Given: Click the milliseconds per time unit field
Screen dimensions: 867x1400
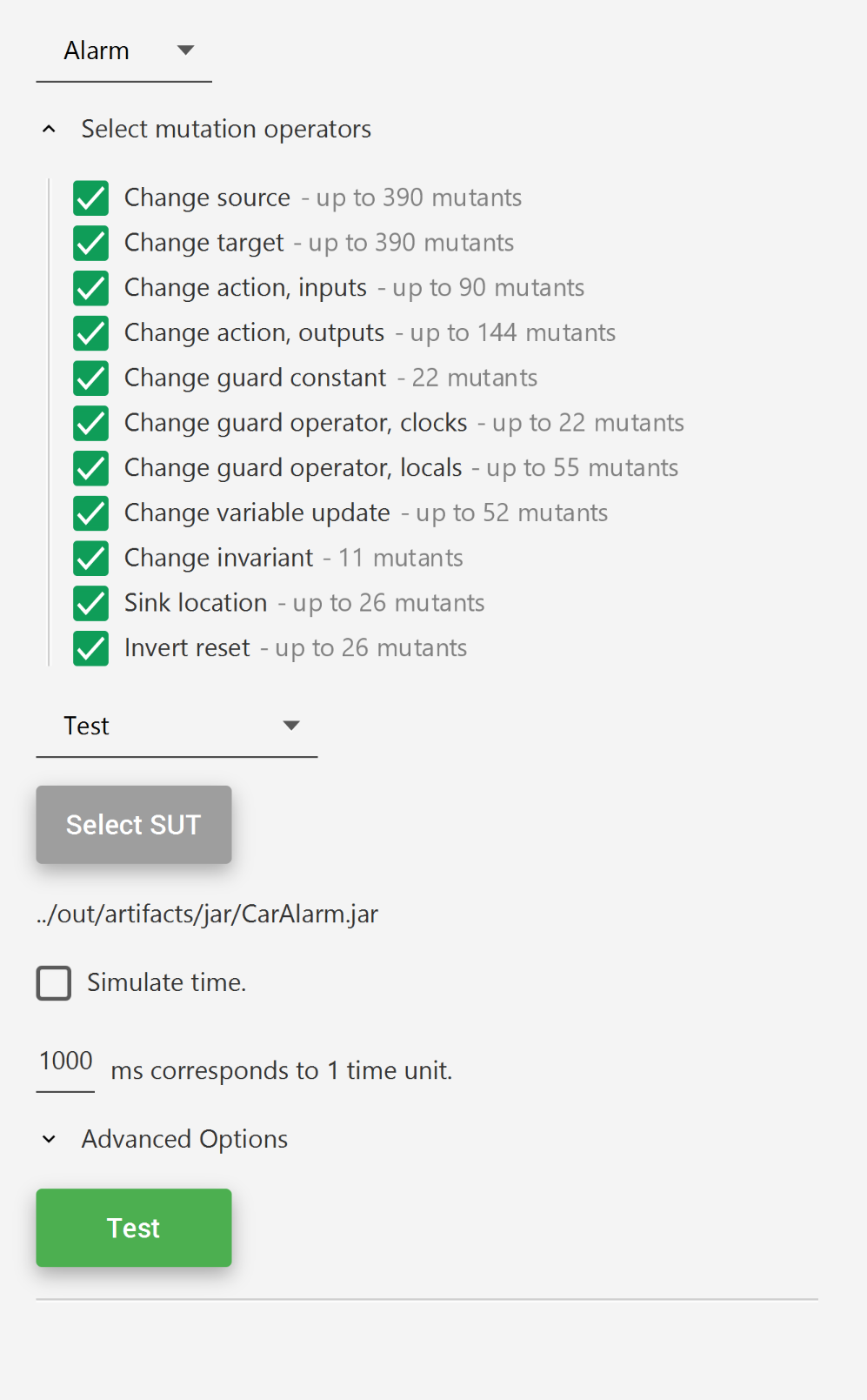Looking at the screenshot, I should pyautogui.click(x=65, y=1062).
